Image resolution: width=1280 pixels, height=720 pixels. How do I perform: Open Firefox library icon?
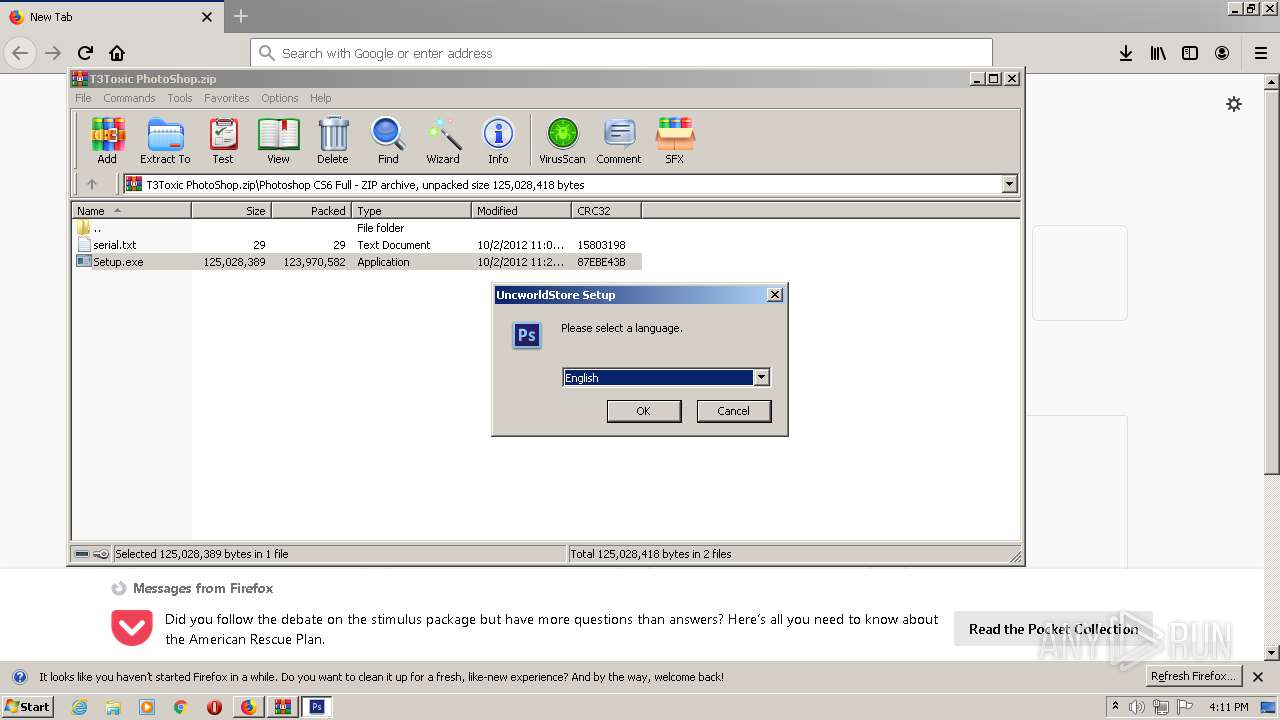click(x=1158, y=53)
